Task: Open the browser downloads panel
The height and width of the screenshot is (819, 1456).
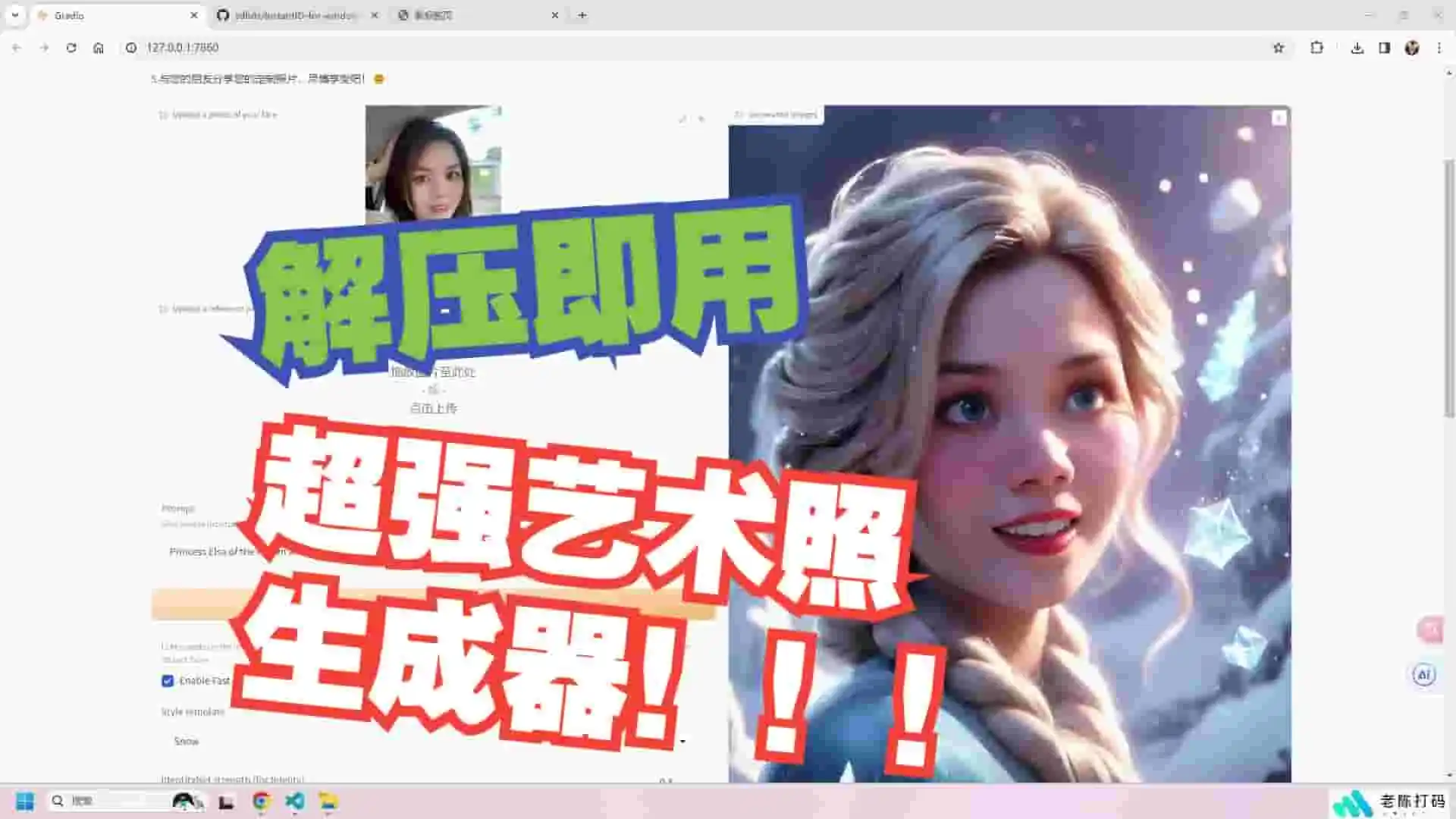Action: 1357,48
